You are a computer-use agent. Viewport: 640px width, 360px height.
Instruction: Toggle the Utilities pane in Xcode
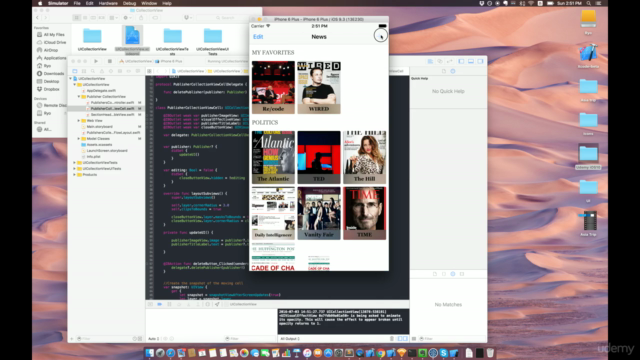point(480,61)
